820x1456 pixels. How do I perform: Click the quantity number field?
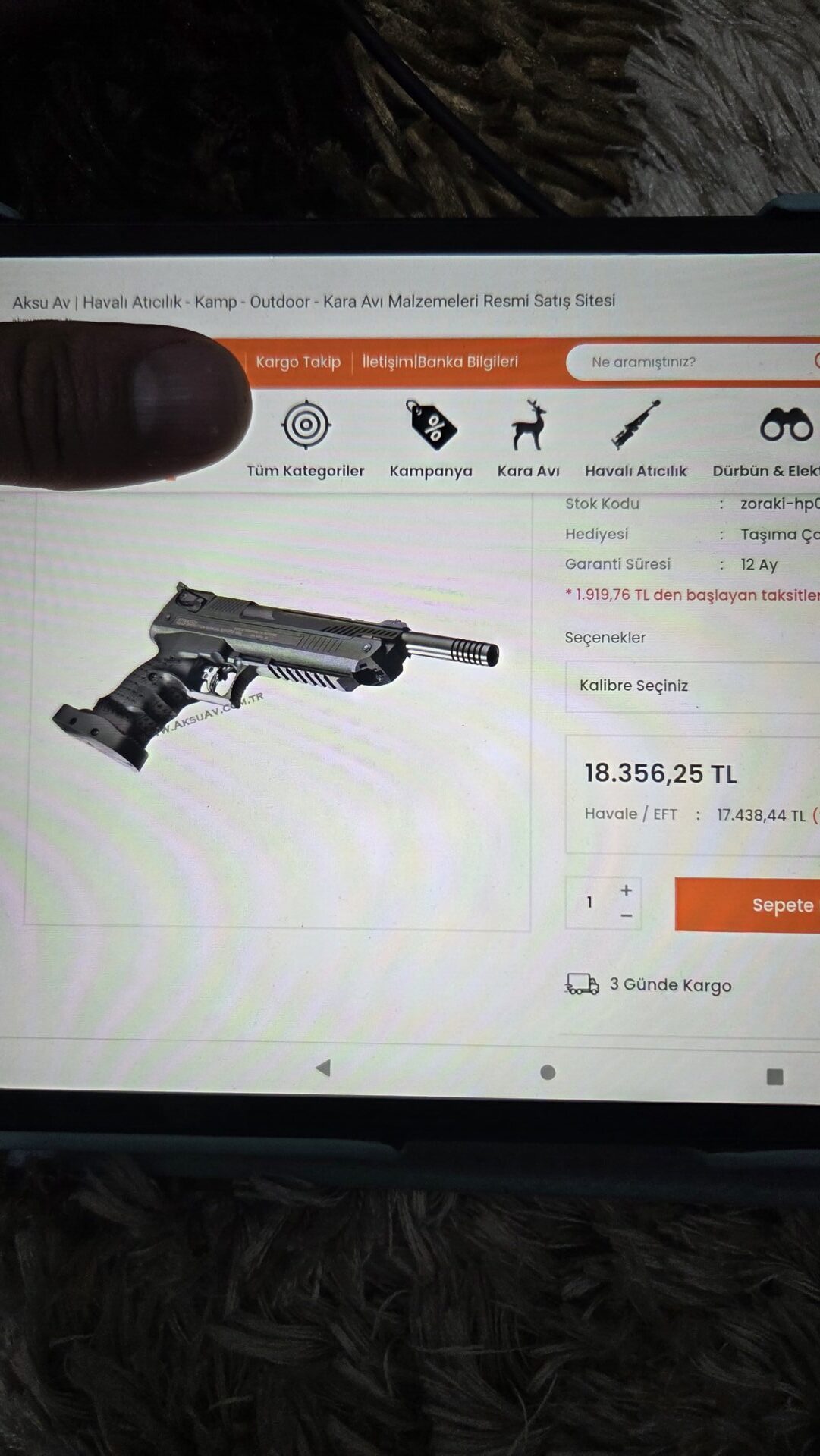pyautogui.click(x=589, y=902)
